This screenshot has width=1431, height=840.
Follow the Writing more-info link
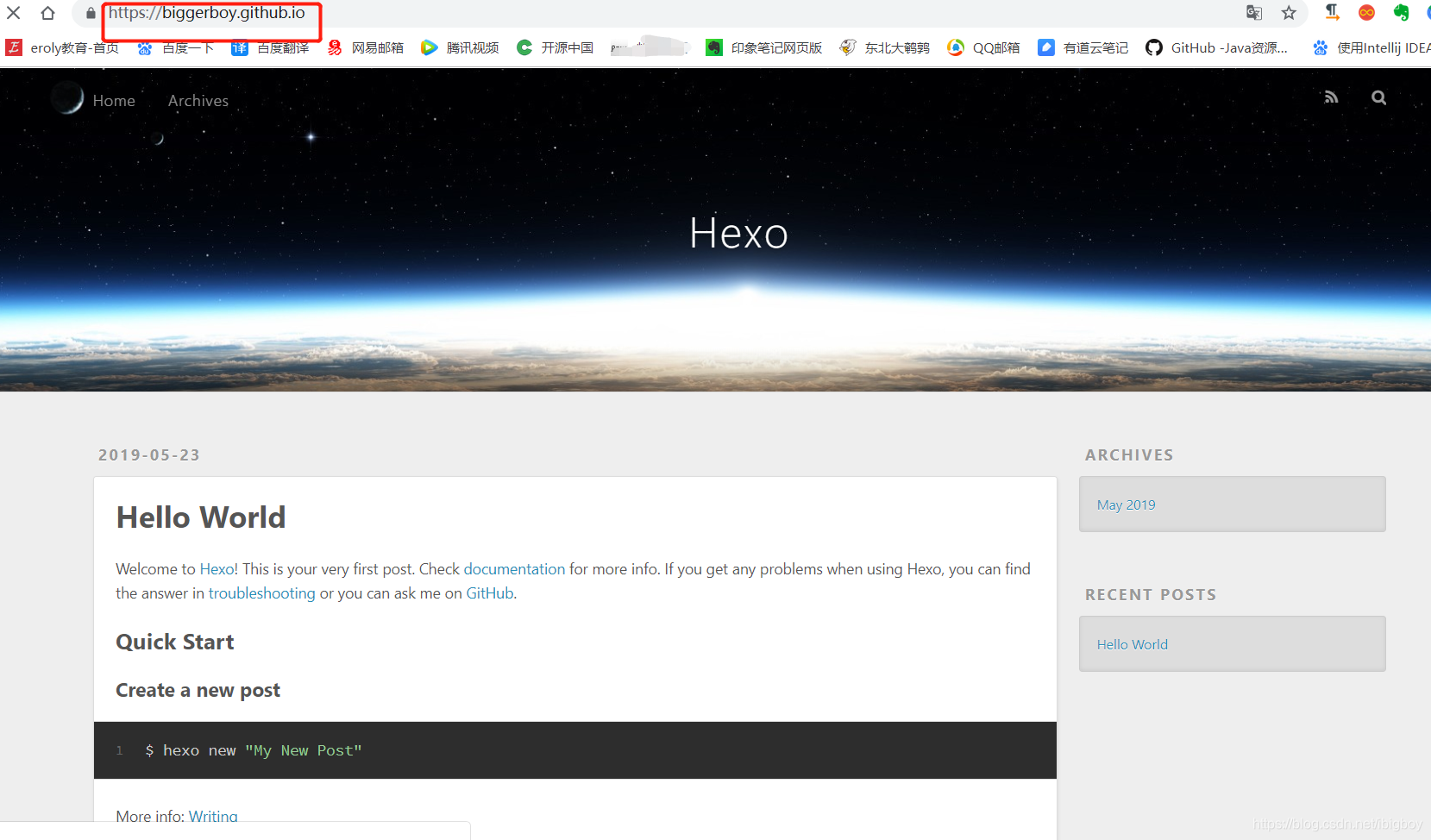click(x=213, y=816)
